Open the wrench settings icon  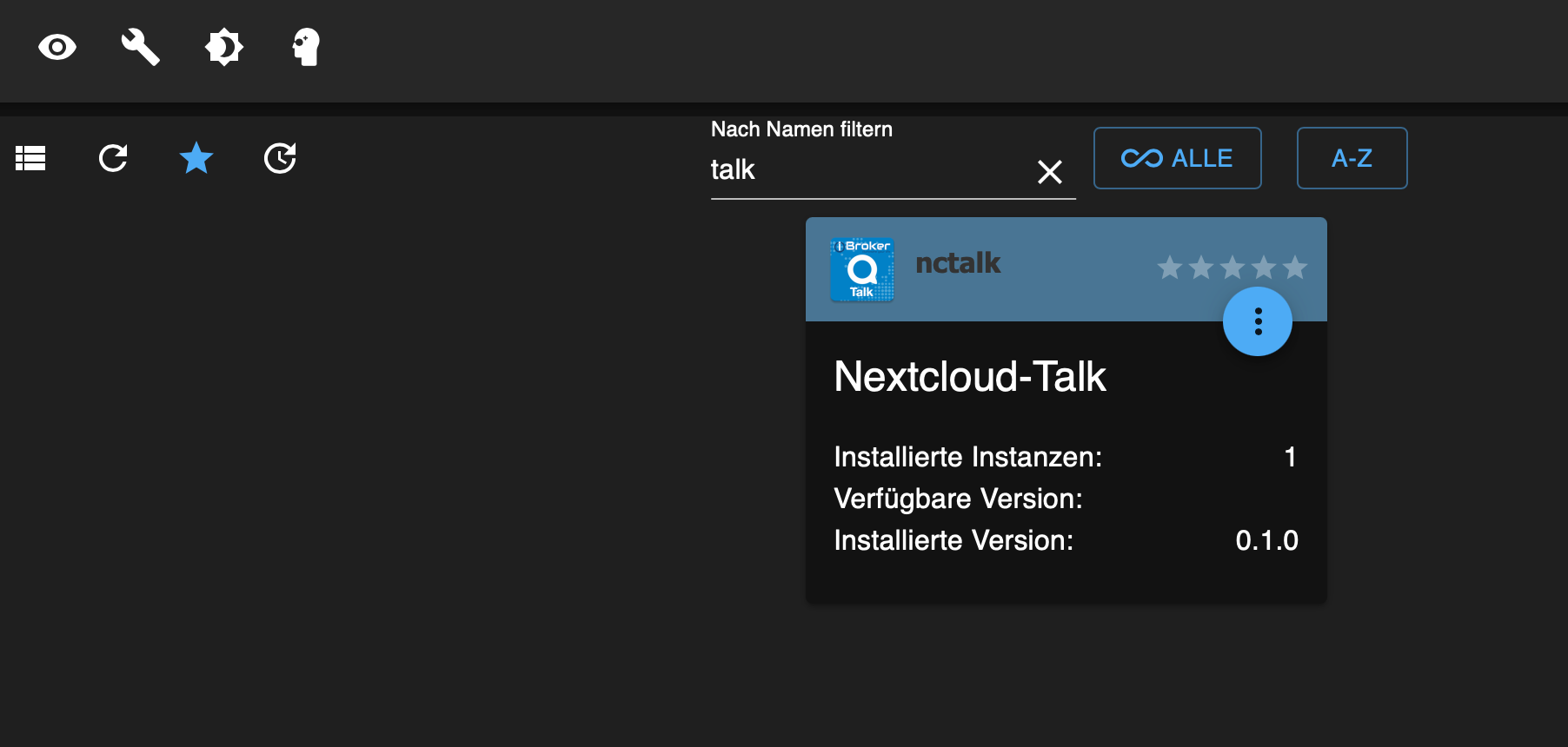point(140,47)
